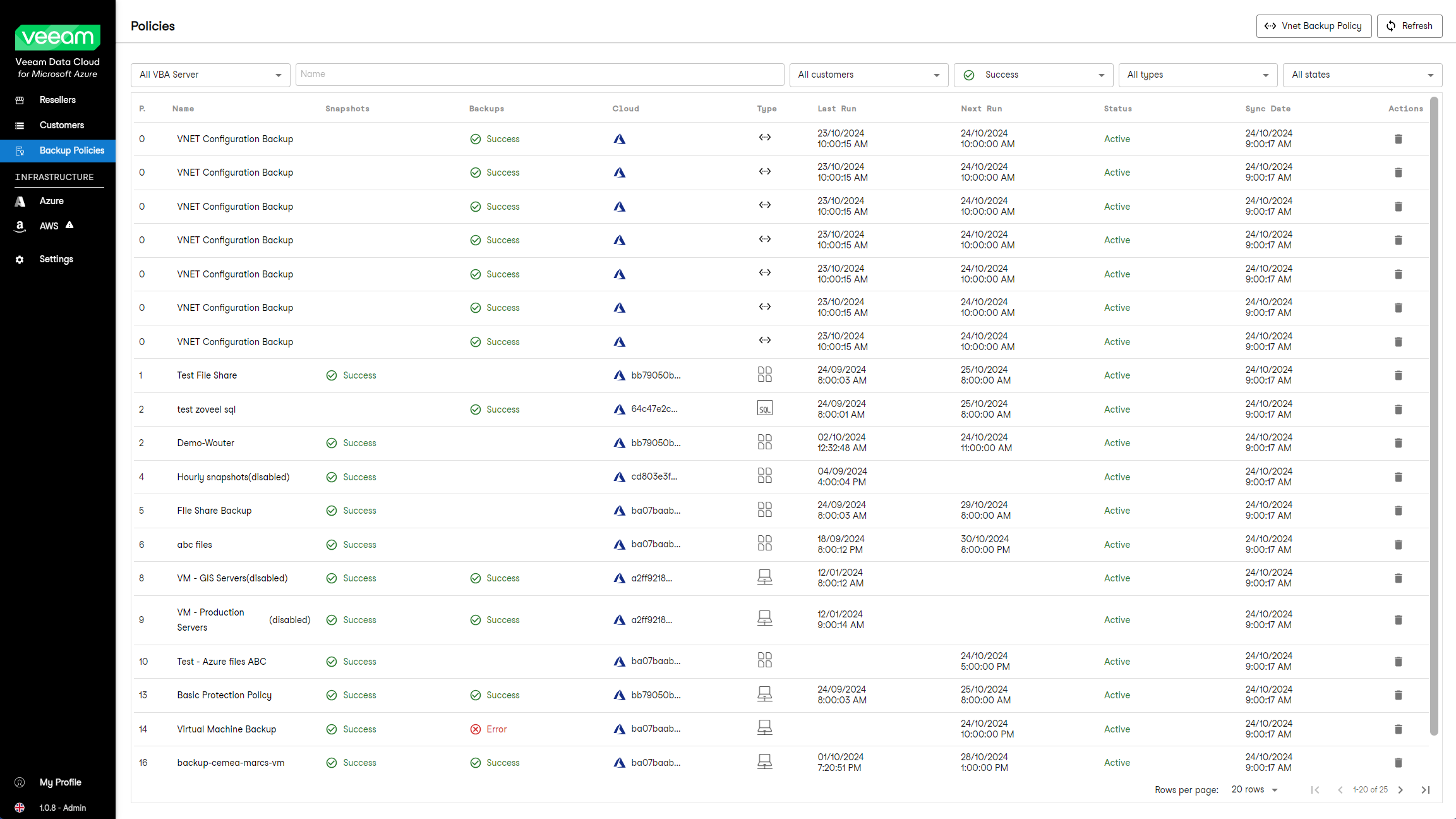The width and height of the screenshot is (1456, 819).
Task: Click version text 1.0.8 - Admin
Action: pyautogui.click(x=63, y=808)
